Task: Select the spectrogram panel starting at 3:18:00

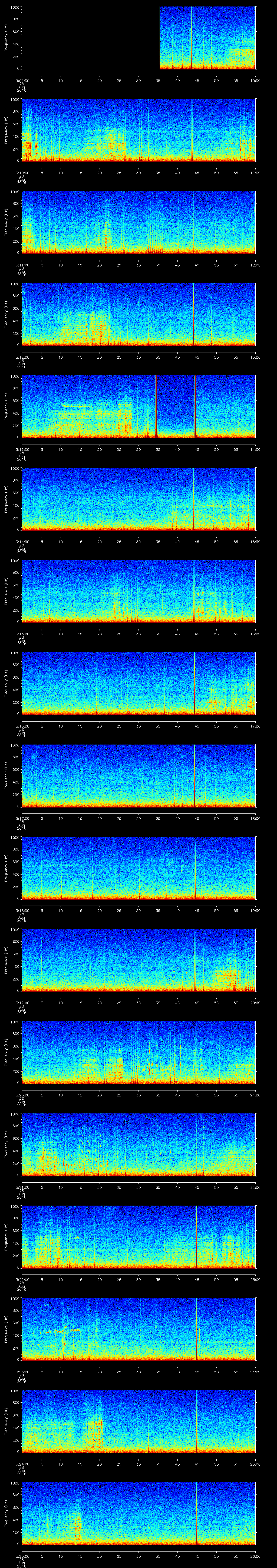Action: click(139, 868)
